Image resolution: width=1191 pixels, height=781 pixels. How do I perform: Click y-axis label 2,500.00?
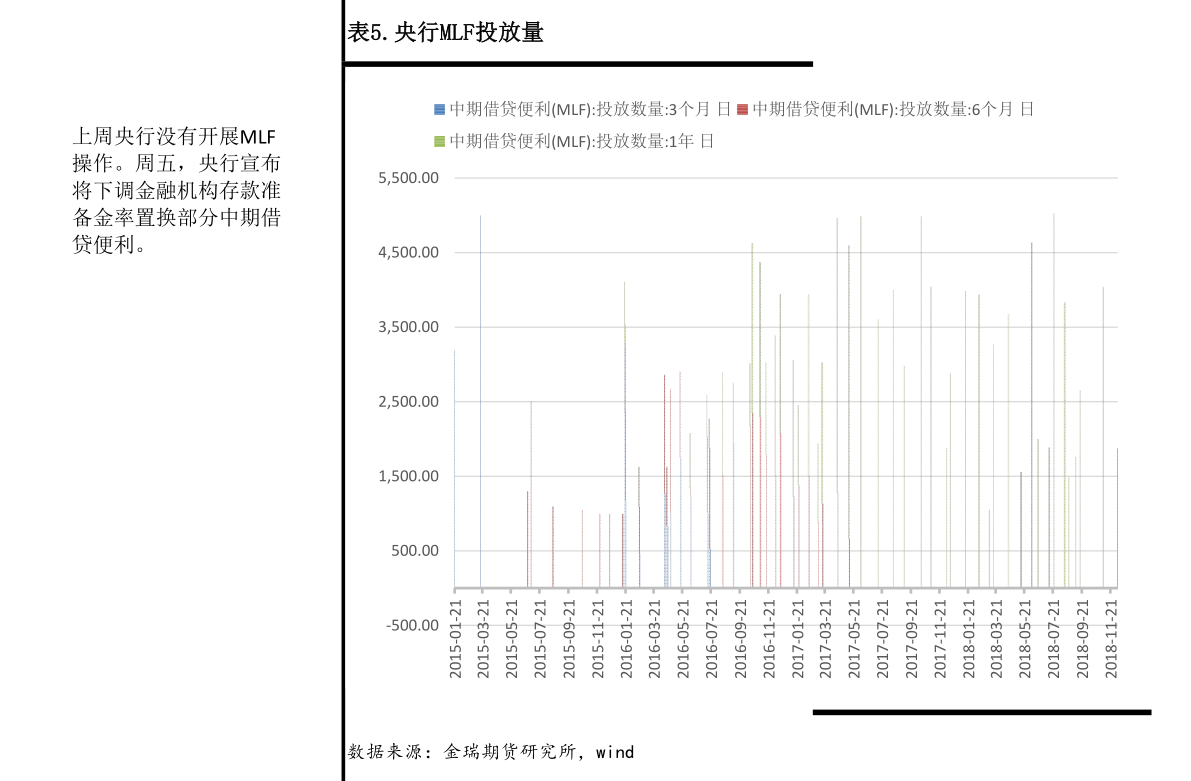coord(409,401)
